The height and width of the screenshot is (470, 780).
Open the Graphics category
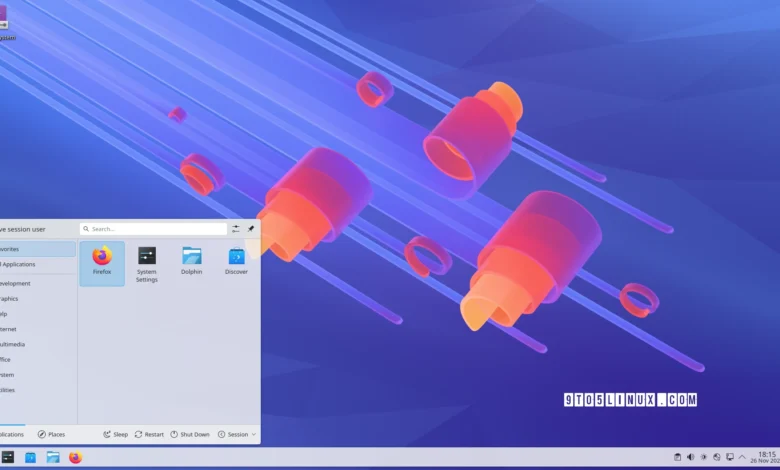coord(38,299)
